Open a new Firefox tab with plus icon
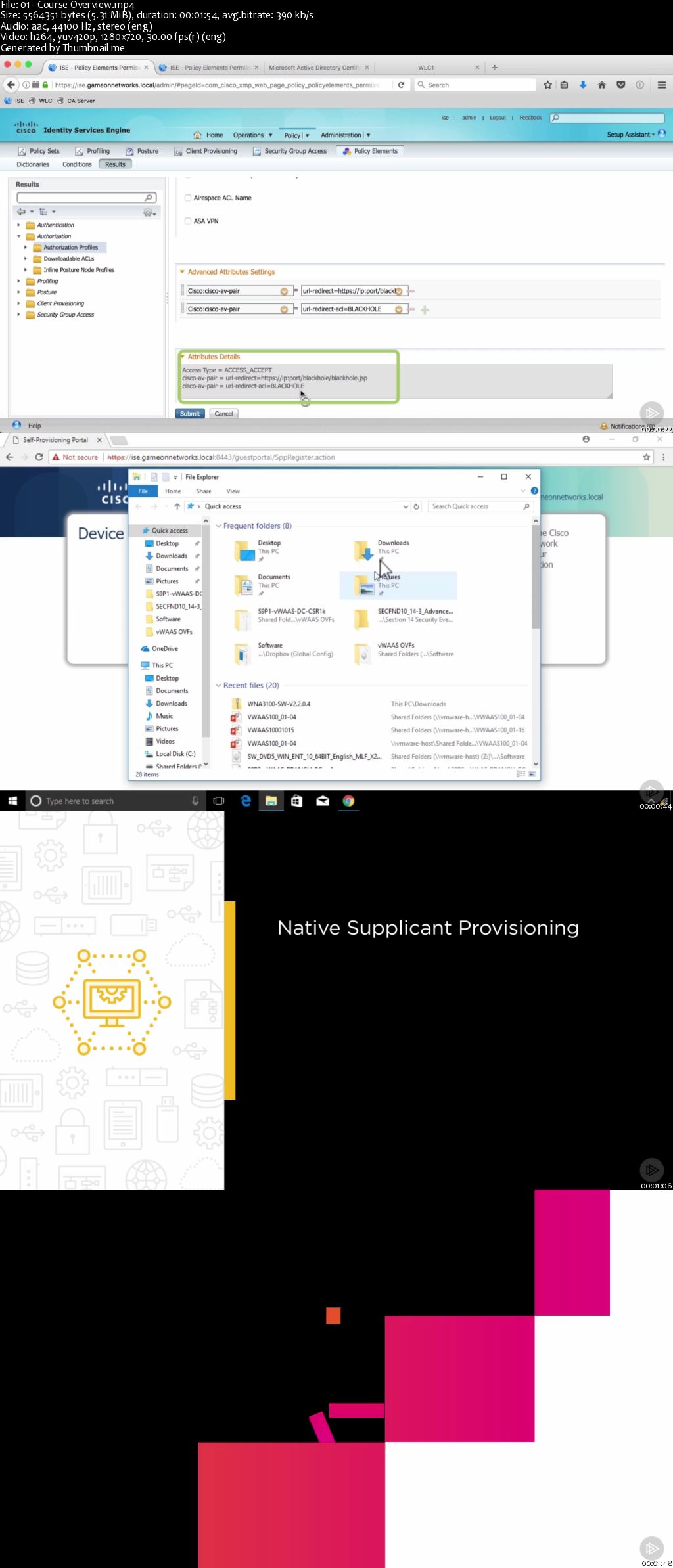This screenshot has width=673, height=1568. pos(495,67)
